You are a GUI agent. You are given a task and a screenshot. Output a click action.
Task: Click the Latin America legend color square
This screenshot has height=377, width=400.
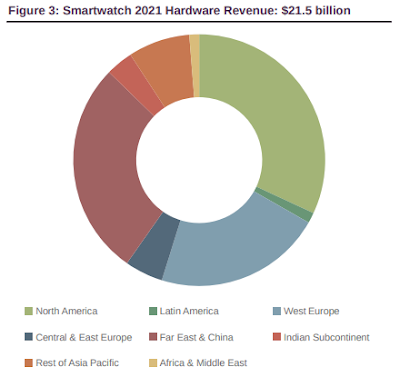[x=153, y=311]
